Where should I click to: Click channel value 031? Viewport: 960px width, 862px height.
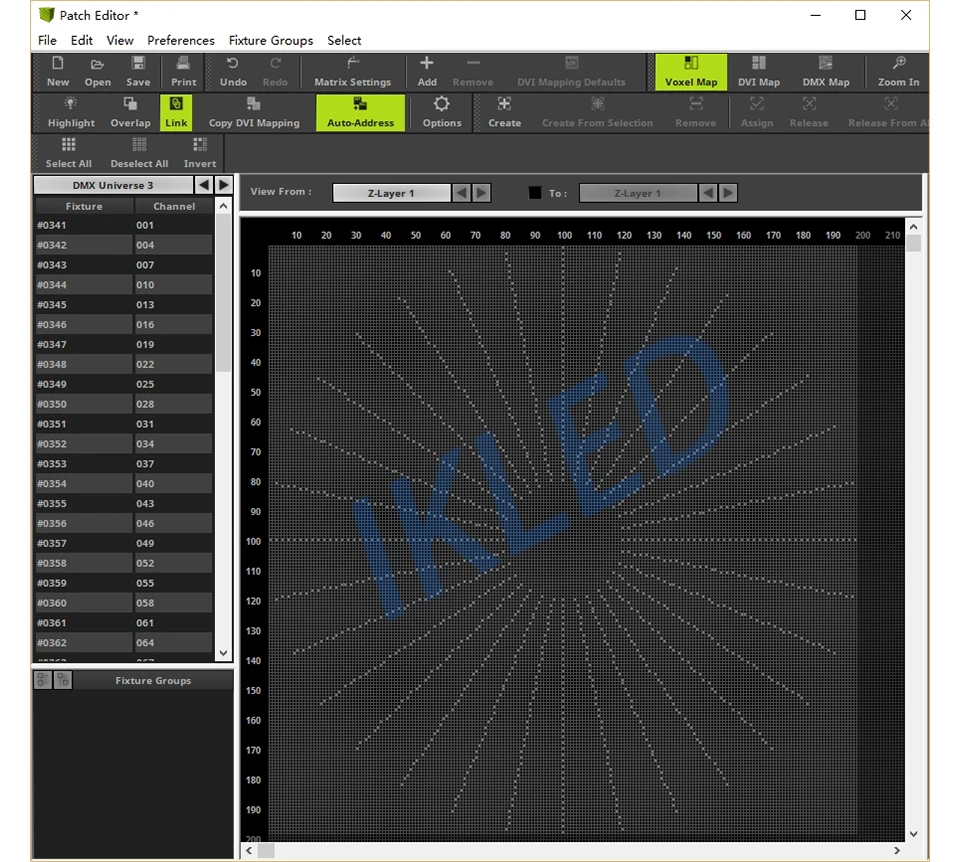(x=145, y=424)
